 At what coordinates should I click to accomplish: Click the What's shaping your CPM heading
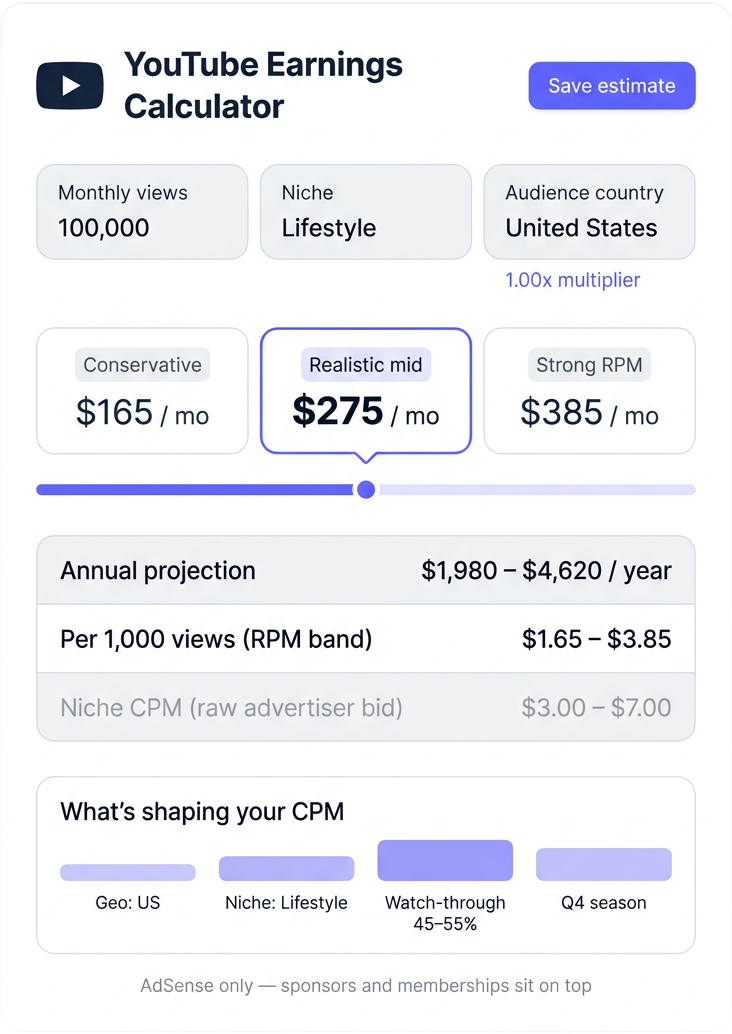tap(202, 812)
